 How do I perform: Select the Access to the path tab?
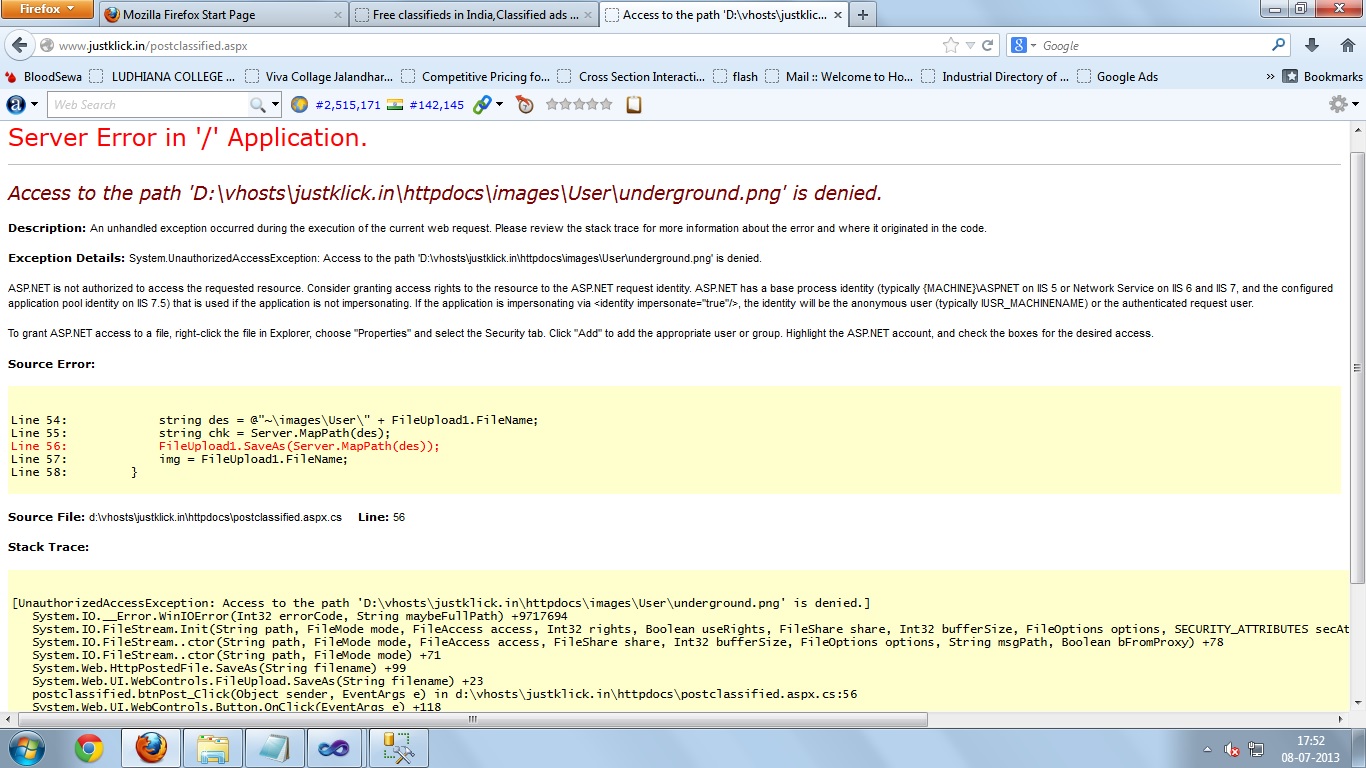pyautogui.click(x=725, y=15)
